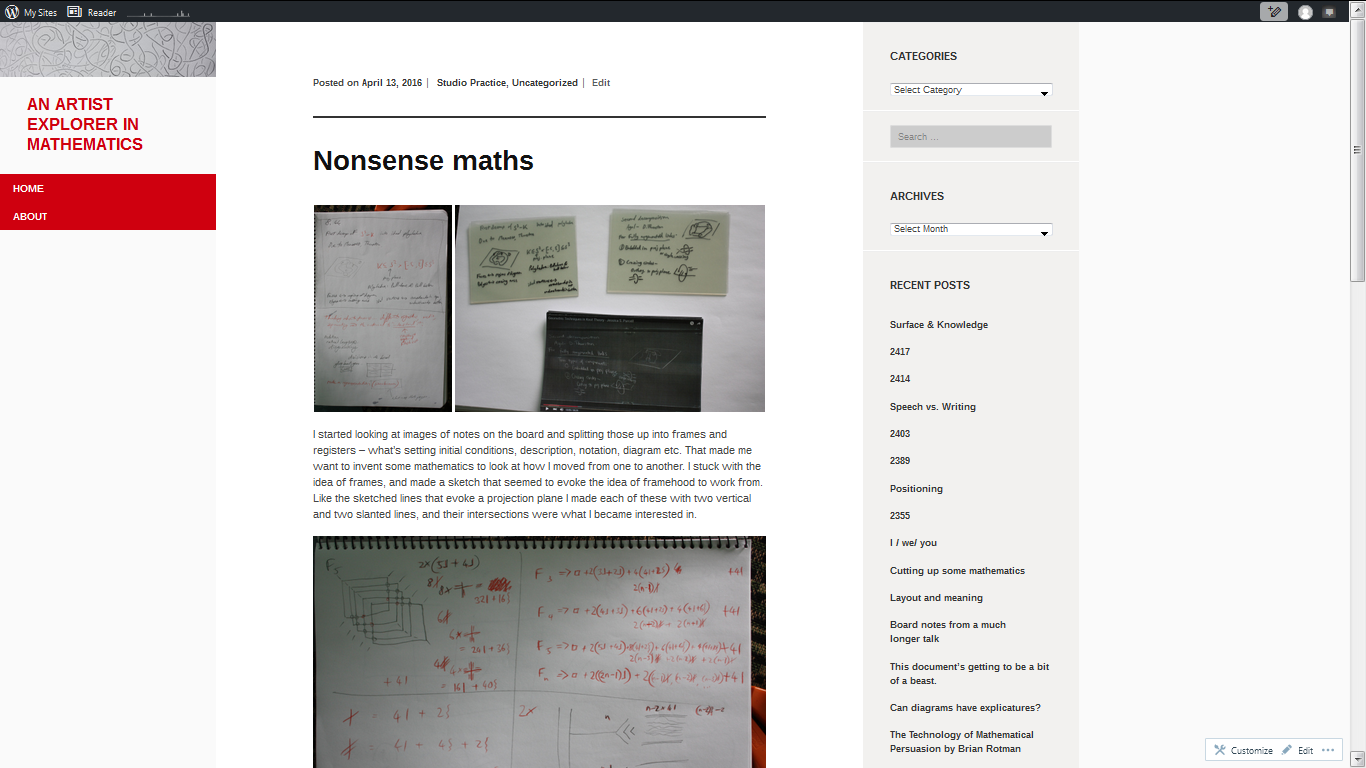Click the April 13, 2016 date link
The image size is (1366, 768).
tap(392, 83)
